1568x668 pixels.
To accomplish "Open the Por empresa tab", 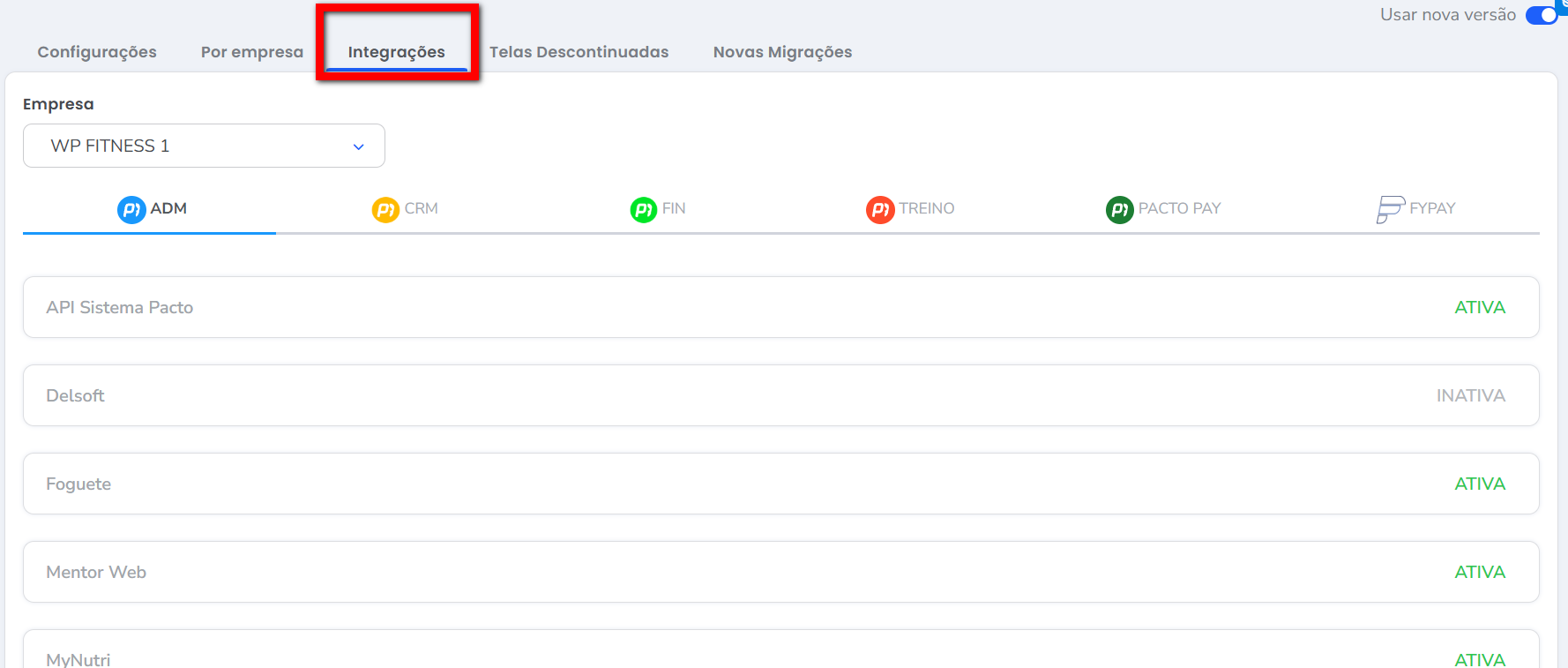I will pos(251,52).
